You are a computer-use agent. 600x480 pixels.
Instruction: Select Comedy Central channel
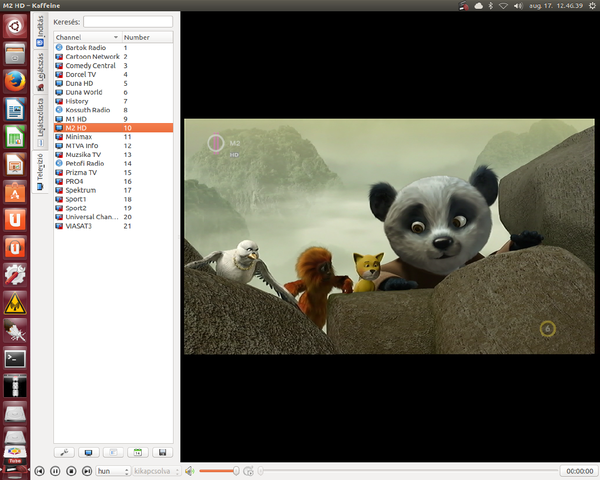point(113,65)
